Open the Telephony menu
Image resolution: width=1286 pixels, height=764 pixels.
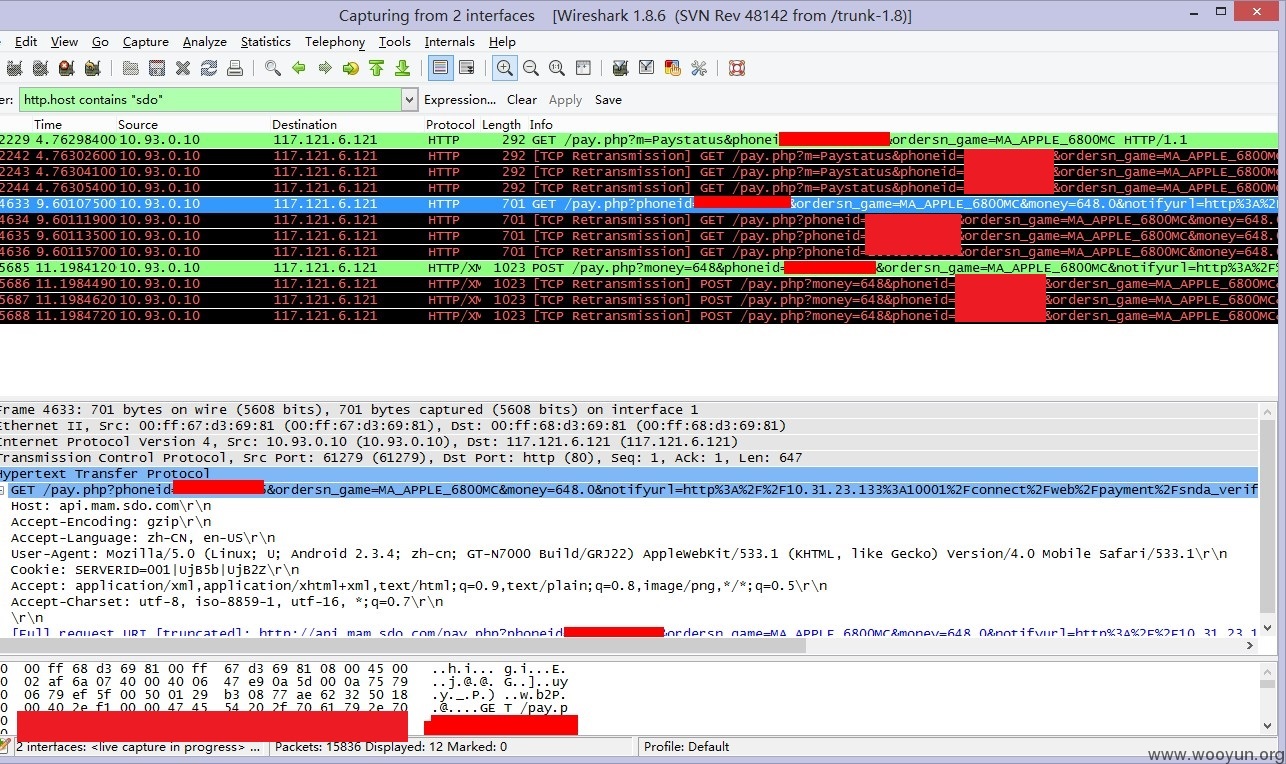(x=335, y=42)
